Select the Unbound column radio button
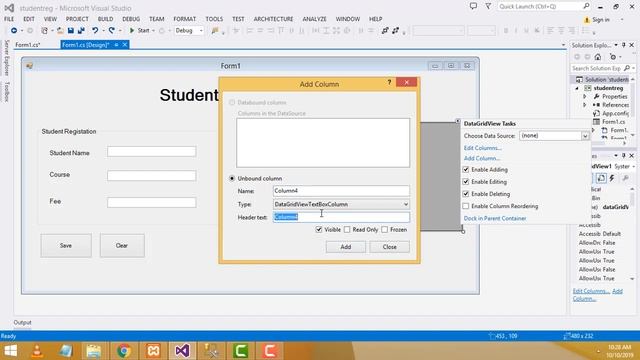 (232, 178)
